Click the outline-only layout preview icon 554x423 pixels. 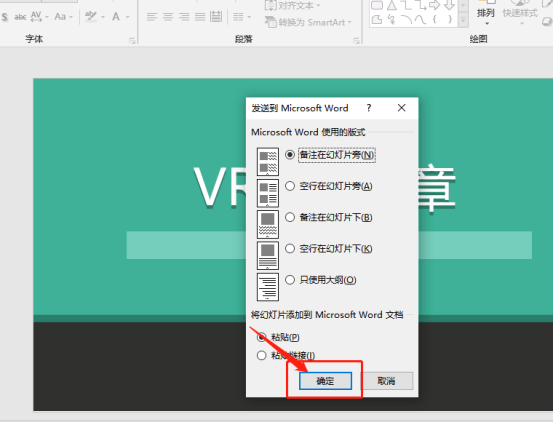[x=268, y=287]
